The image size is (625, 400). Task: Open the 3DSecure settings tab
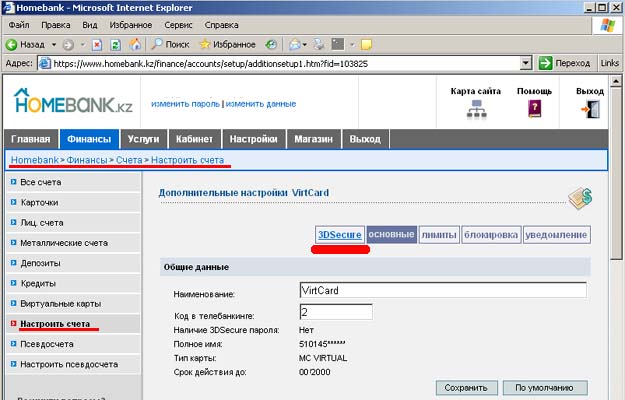click(340, 235)
